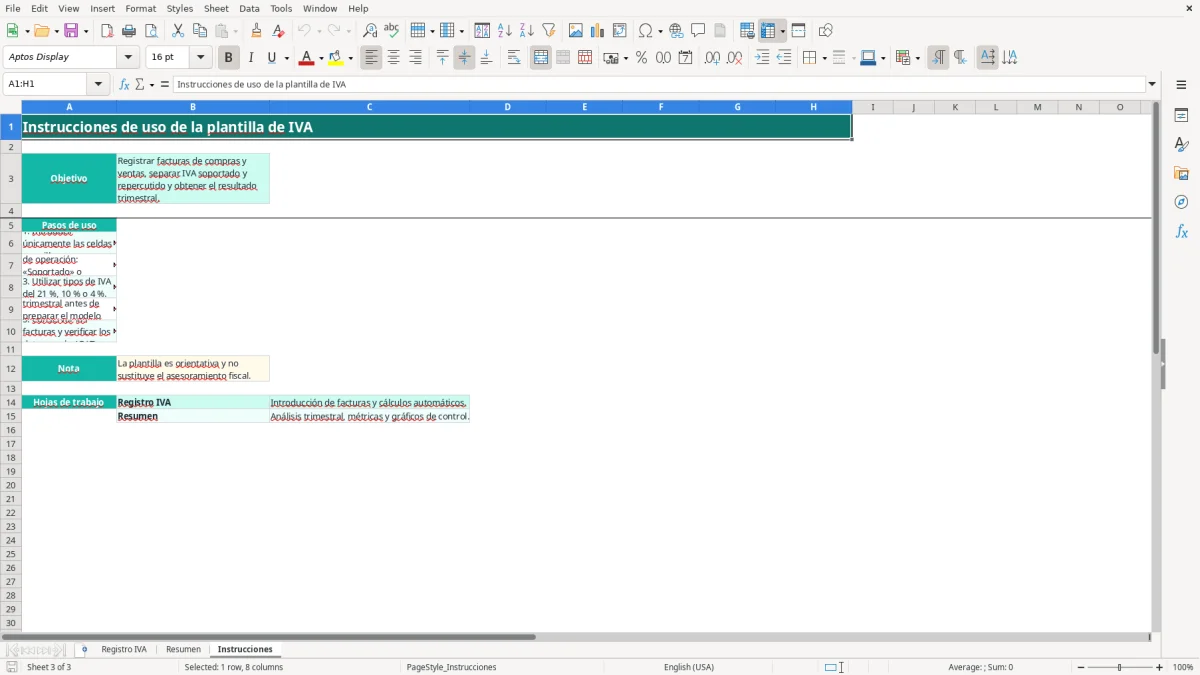Click the 'Registro IVA' cell in row 14
The image size is (1200, 675).
pos(193,402)
